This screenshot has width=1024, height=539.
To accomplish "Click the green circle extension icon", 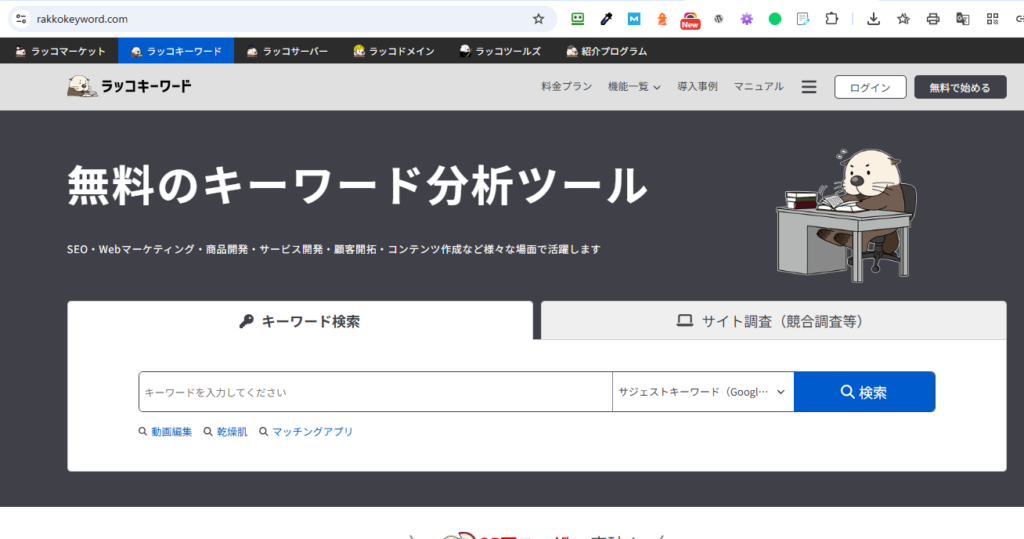I will coord(775,19).
